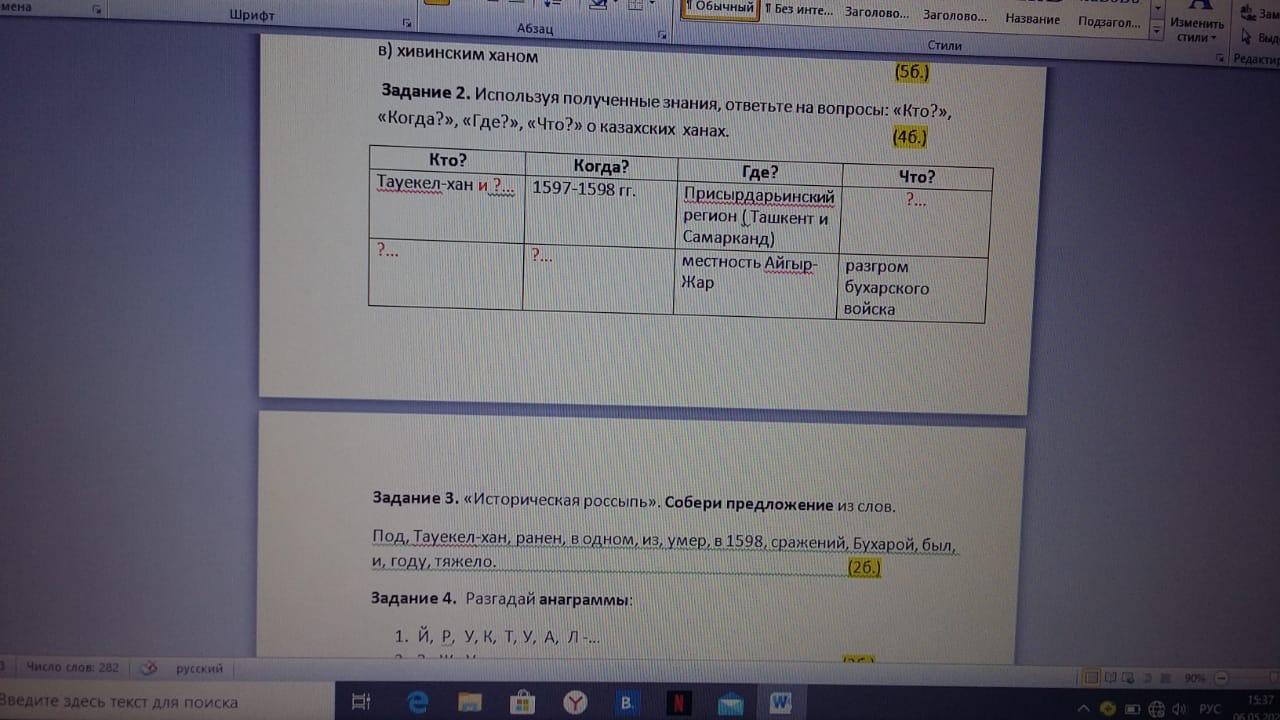Viewport: 1280px width, 720px height.
Task: Click the 'Задание 3.' heading text
Action: pyautogui.click(x=417, y=497)
